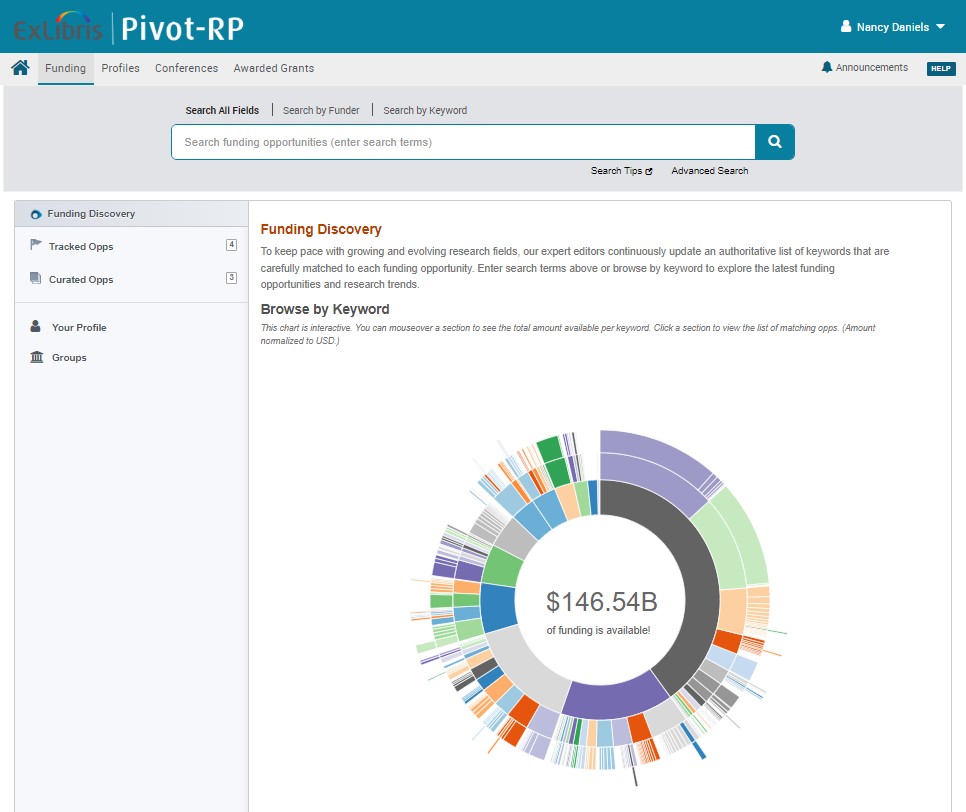Select the Funding Discovery compass icon
Image resolution: width=966 pixels, height=812 pixels.
point(36,213)
